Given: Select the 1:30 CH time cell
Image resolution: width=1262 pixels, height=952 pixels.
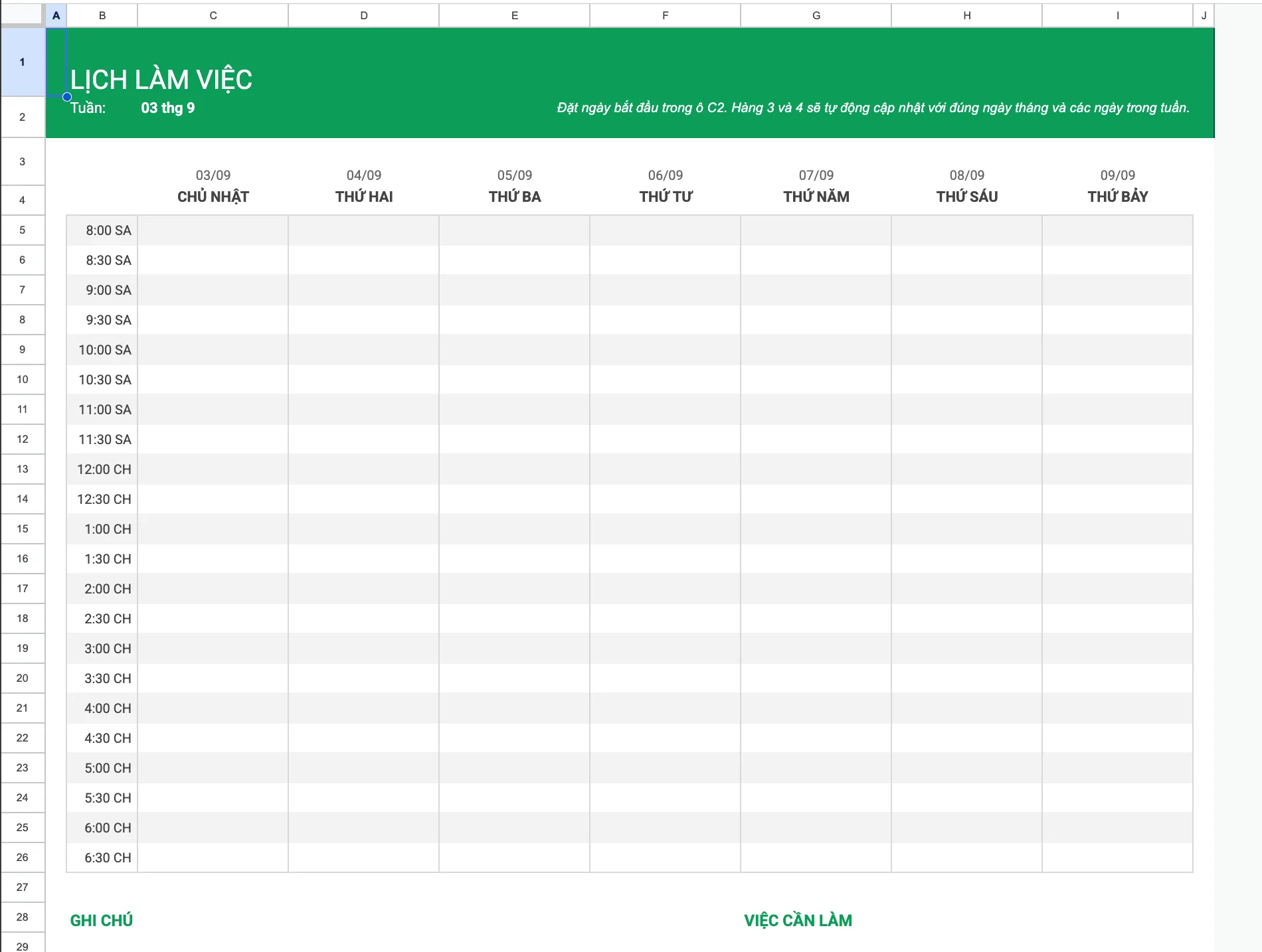Looking at the screenshot, I should click(x=102, y=559).
